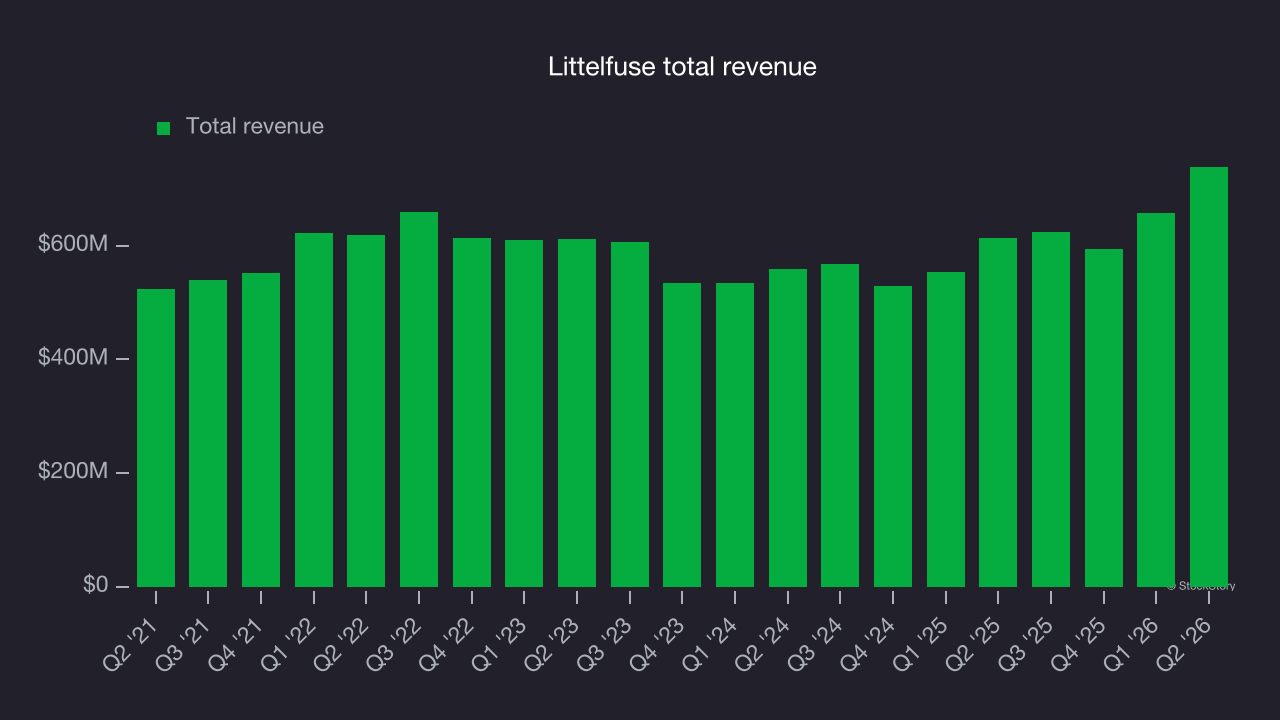The height and width of the screenshot is (720, 1280).
Task: Select the Q4 '23 revenue bar
Action: (682, 435)
